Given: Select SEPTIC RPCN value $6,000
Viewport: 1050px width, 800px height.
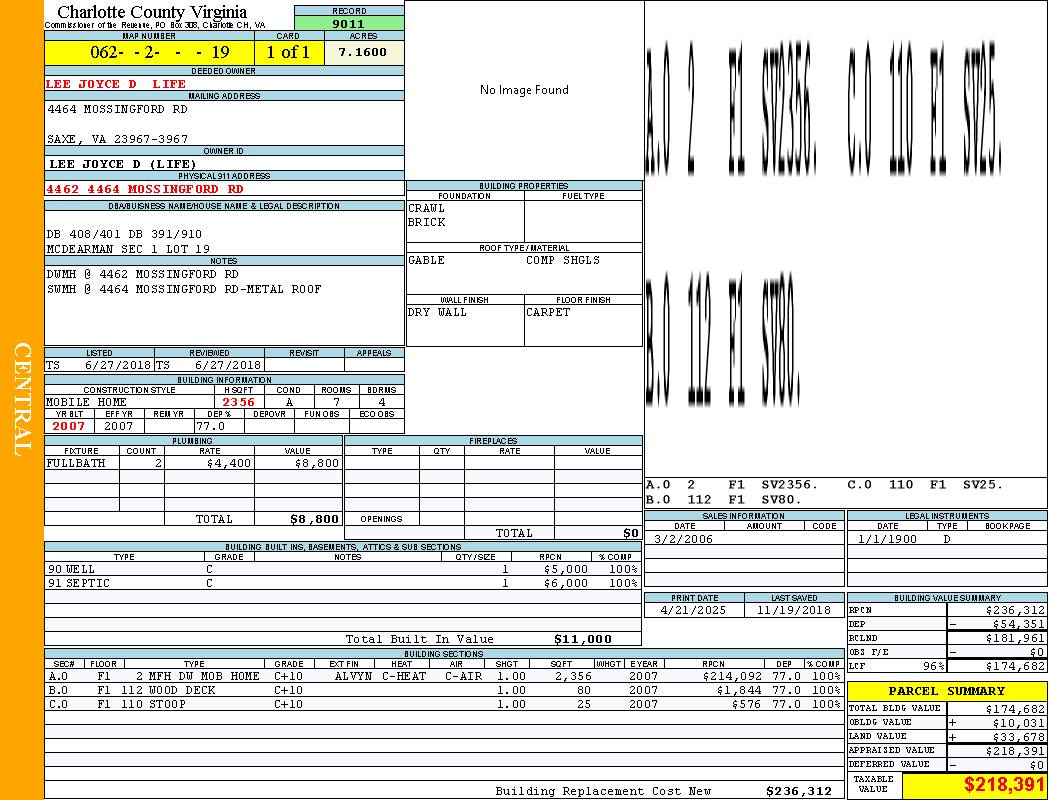Looking at the screenshot, I should click(566, 584).
